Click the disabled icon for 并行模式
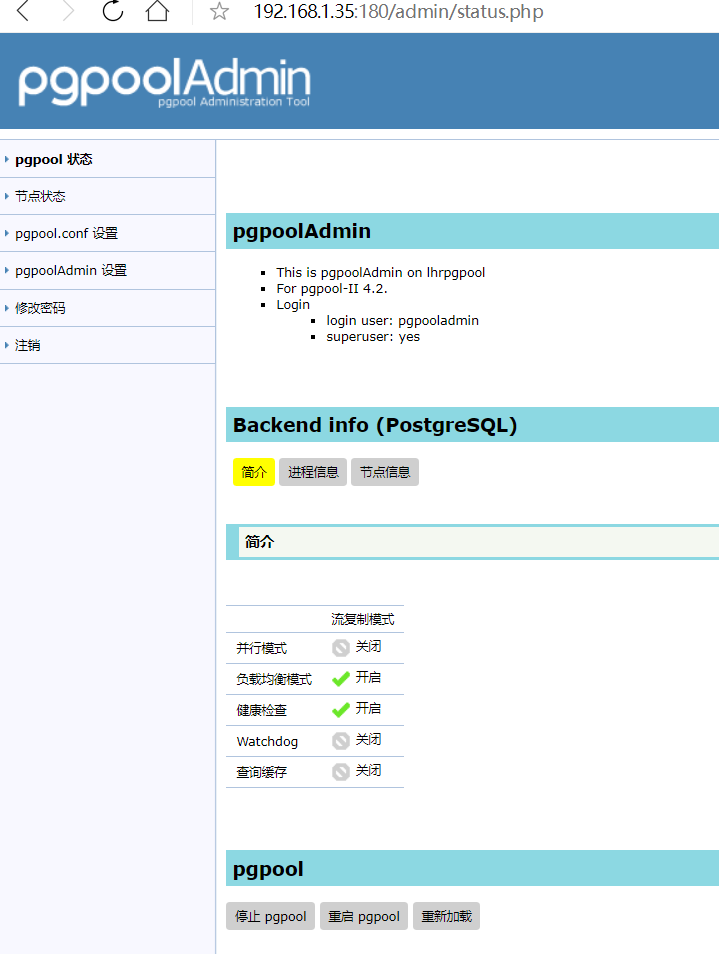Image resolution: width=719 pixels, height=954 pixels. click(341, 648)
